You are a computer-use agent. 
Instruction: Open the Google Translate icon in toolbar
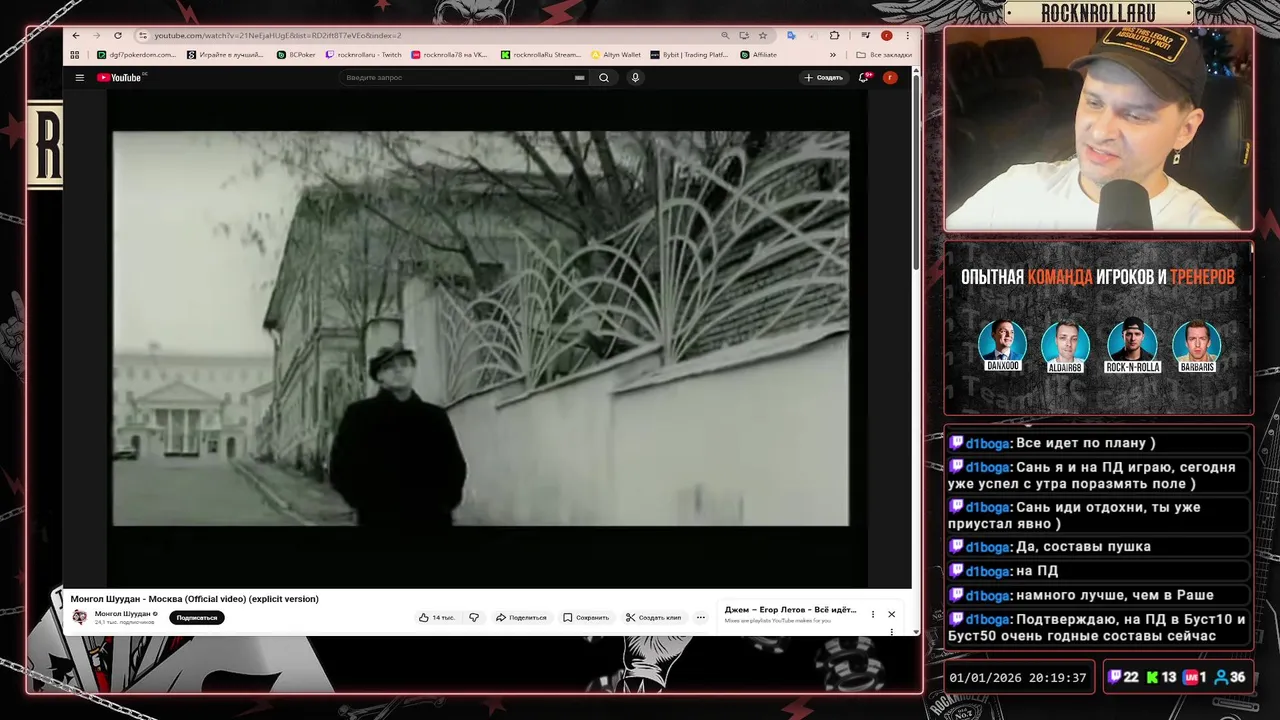(791, 35)
